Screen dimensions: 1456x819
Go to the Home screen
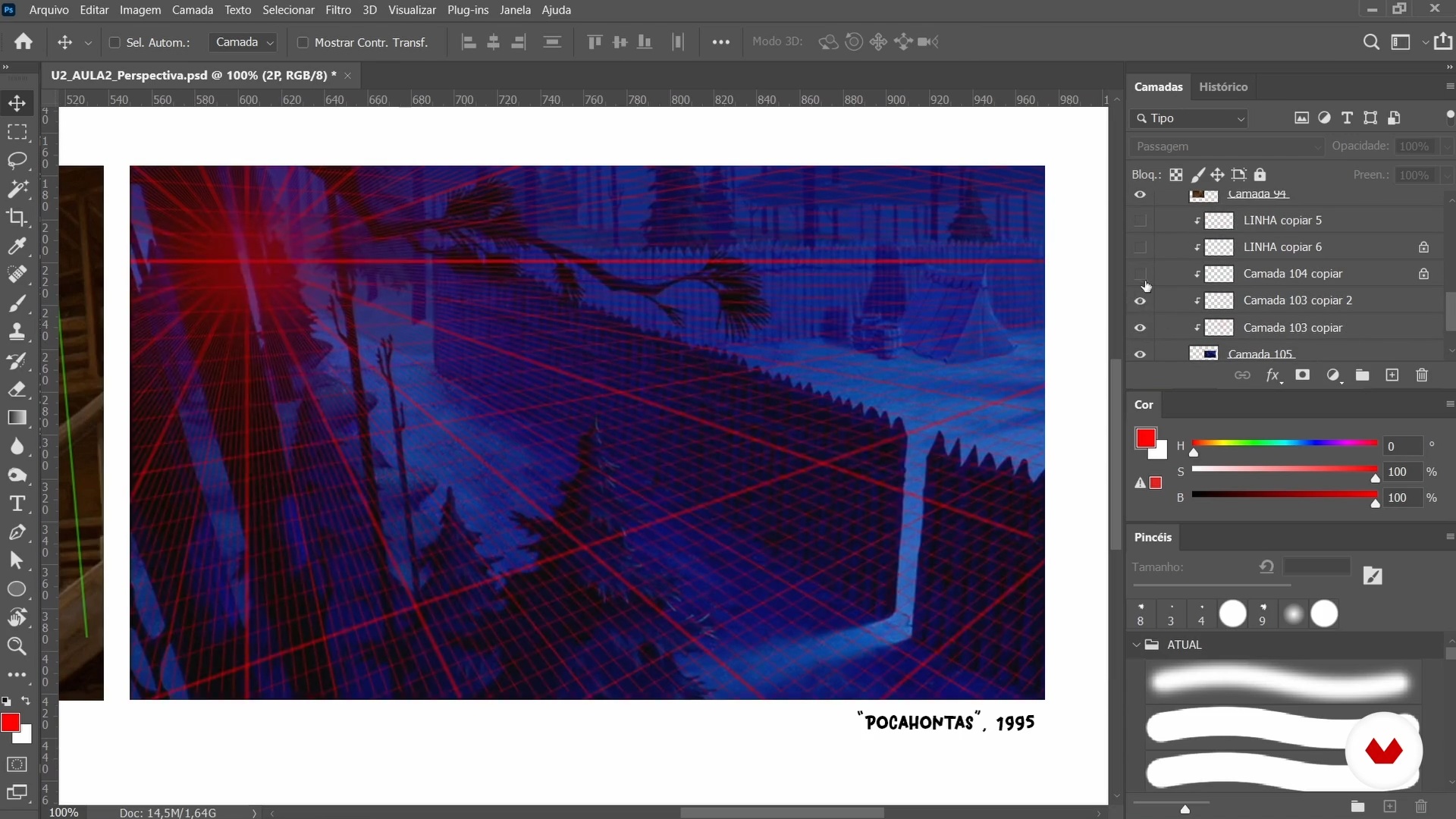(24, 42)
